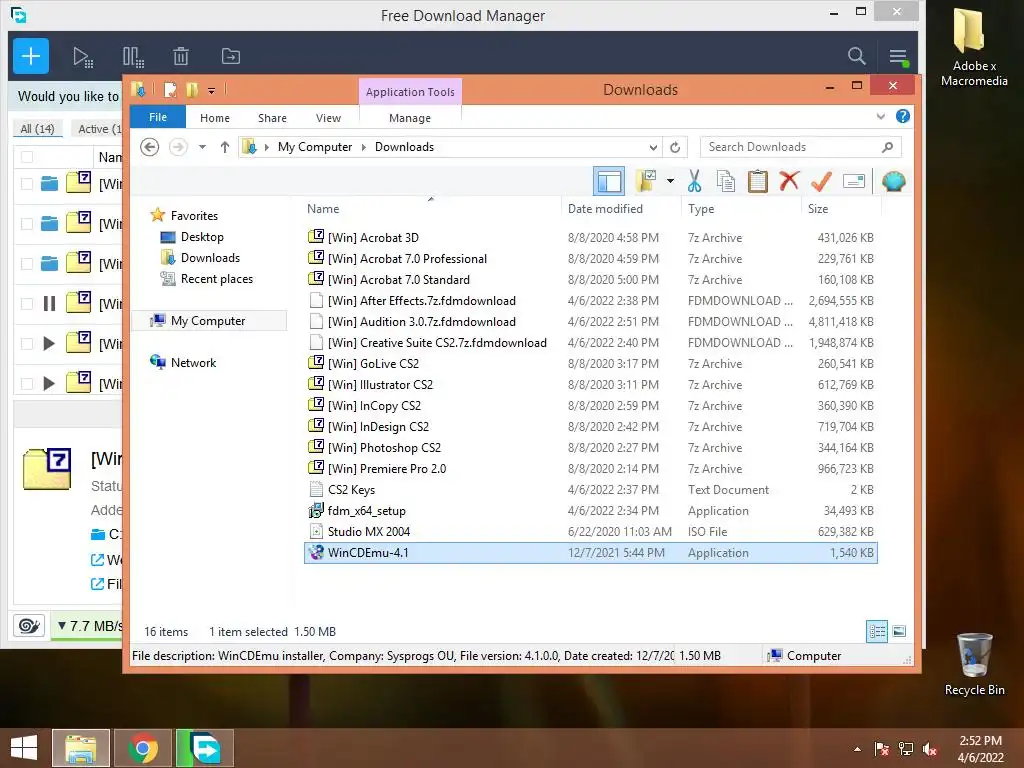Click the copy icon in Explorer toolbar

pos(726,181)
